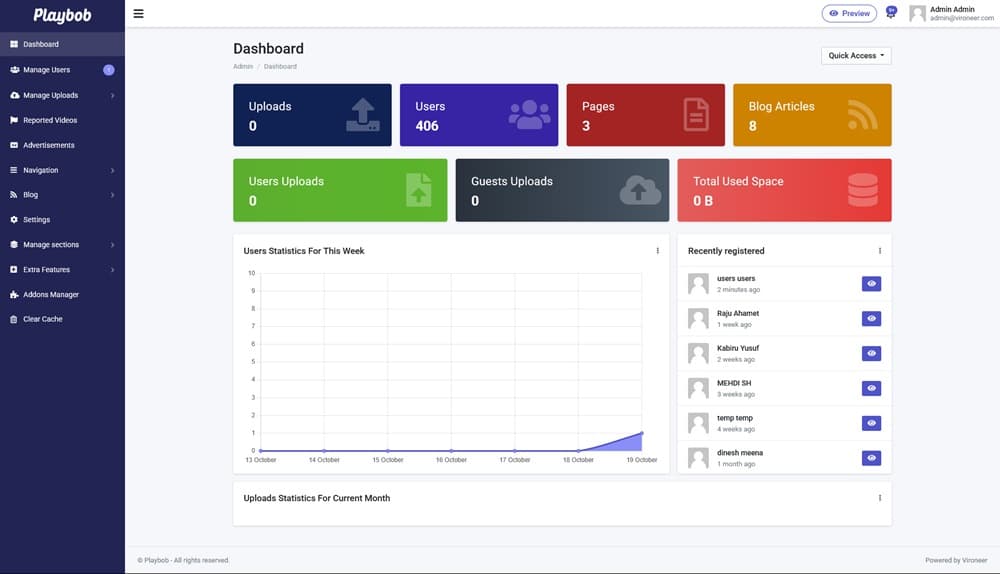View the profile of users users
Screen dimensions: 1000x574
871,284
